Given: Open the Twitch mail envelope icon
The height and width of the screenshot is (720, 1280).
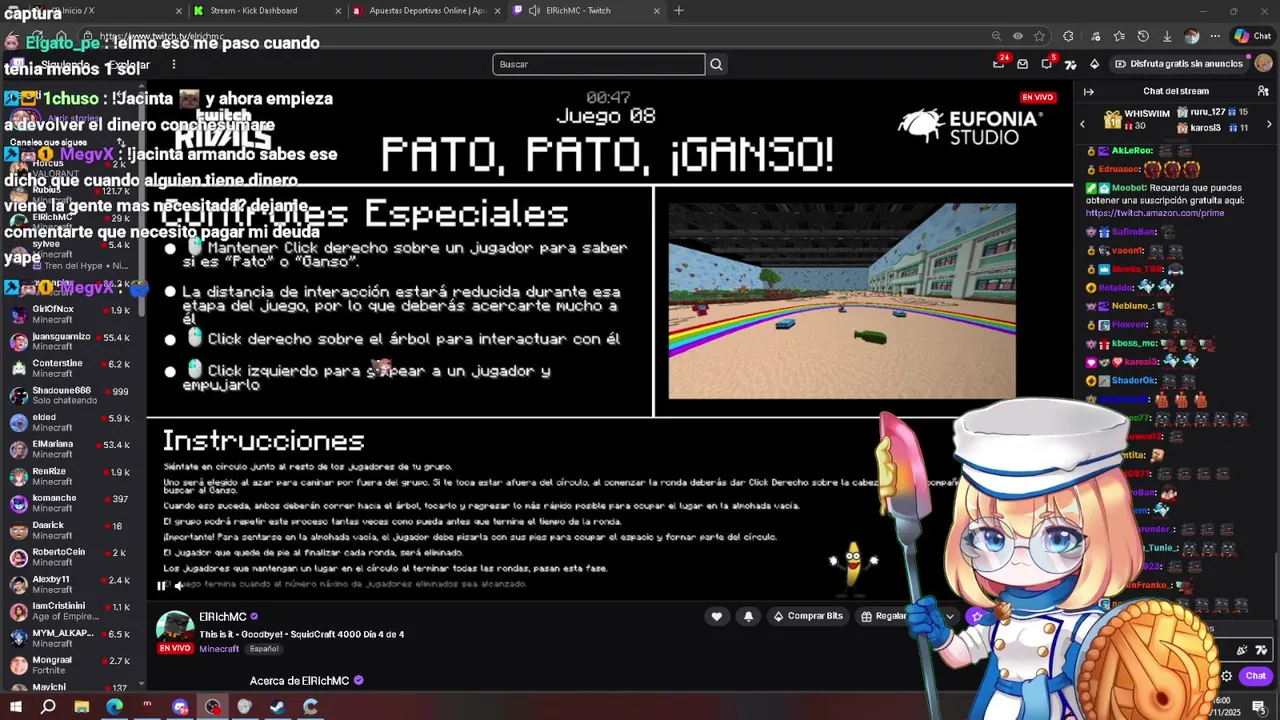Looking at the screenshot, I should point(1022,64).
